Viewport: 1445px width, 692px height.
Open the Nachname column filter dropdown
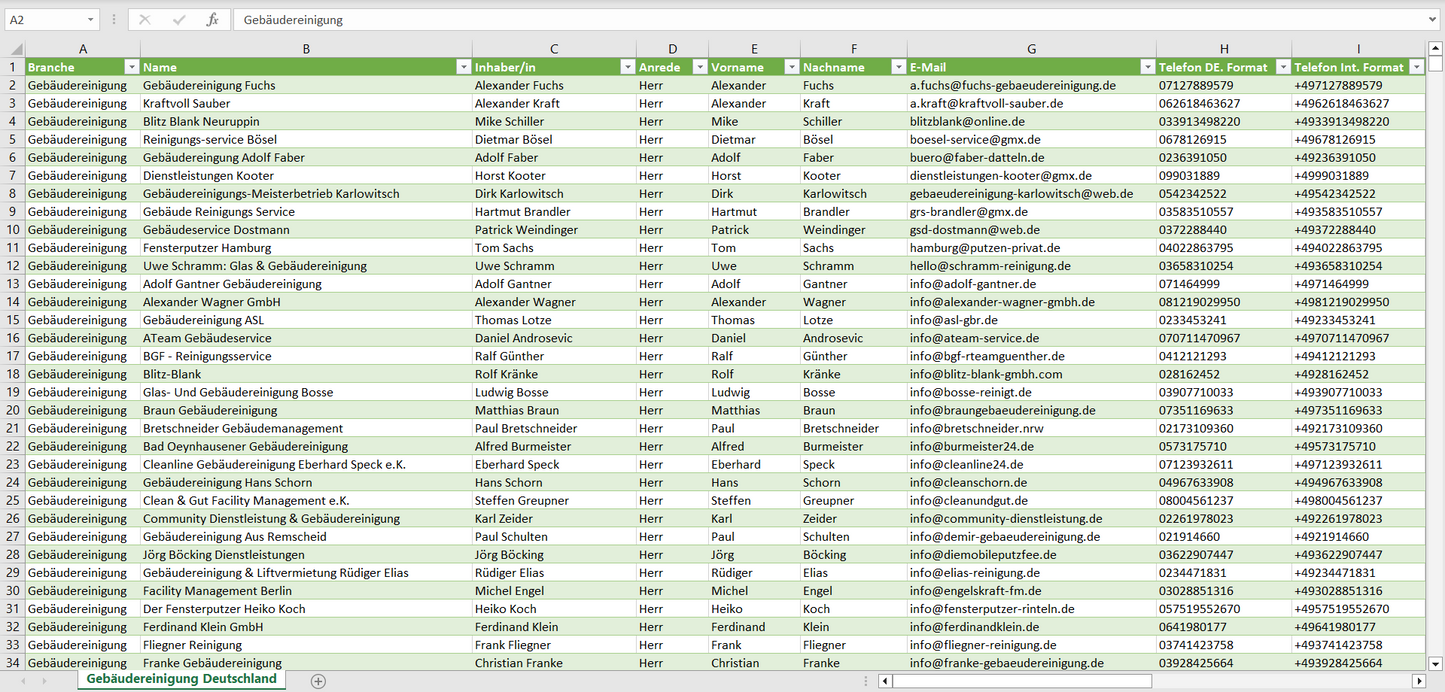(897, 67)
